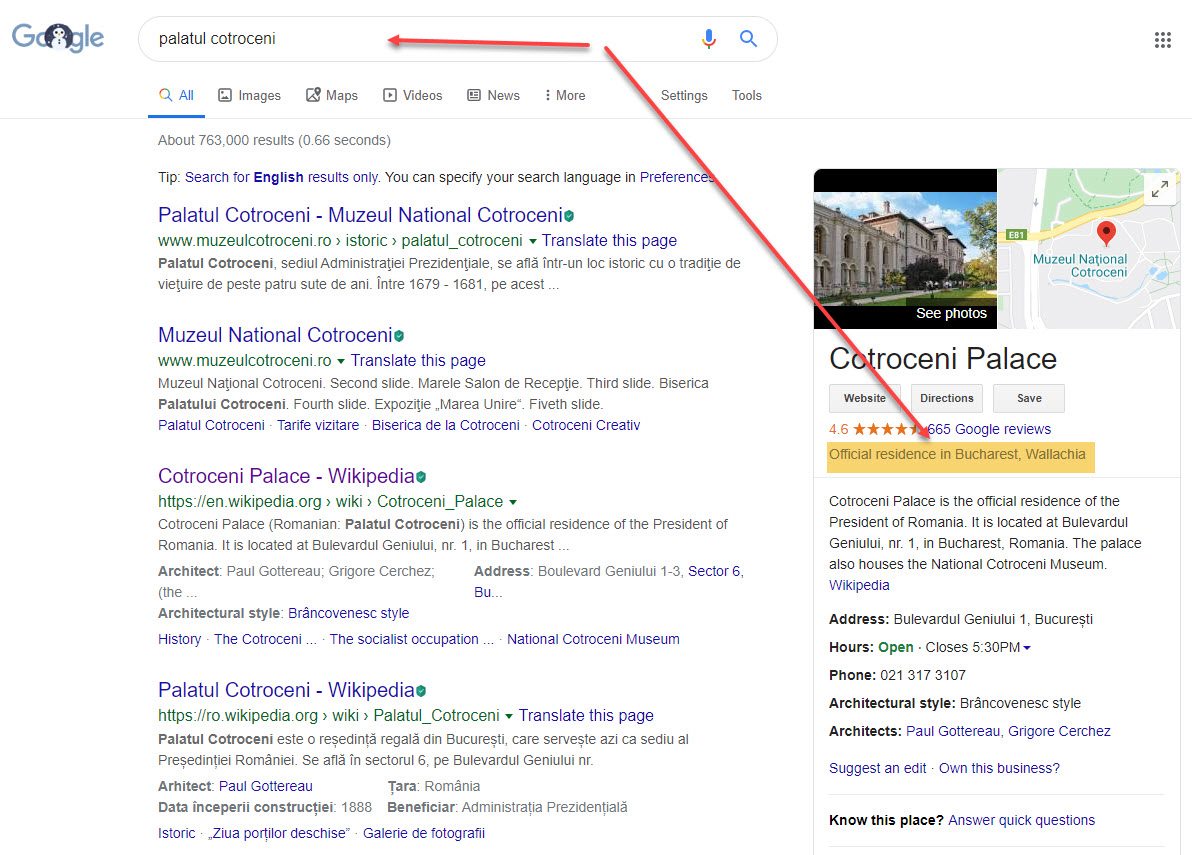Click the red map pin marker
The width and height of the screenshot is (1192, 855).
tap(1106, 234)
